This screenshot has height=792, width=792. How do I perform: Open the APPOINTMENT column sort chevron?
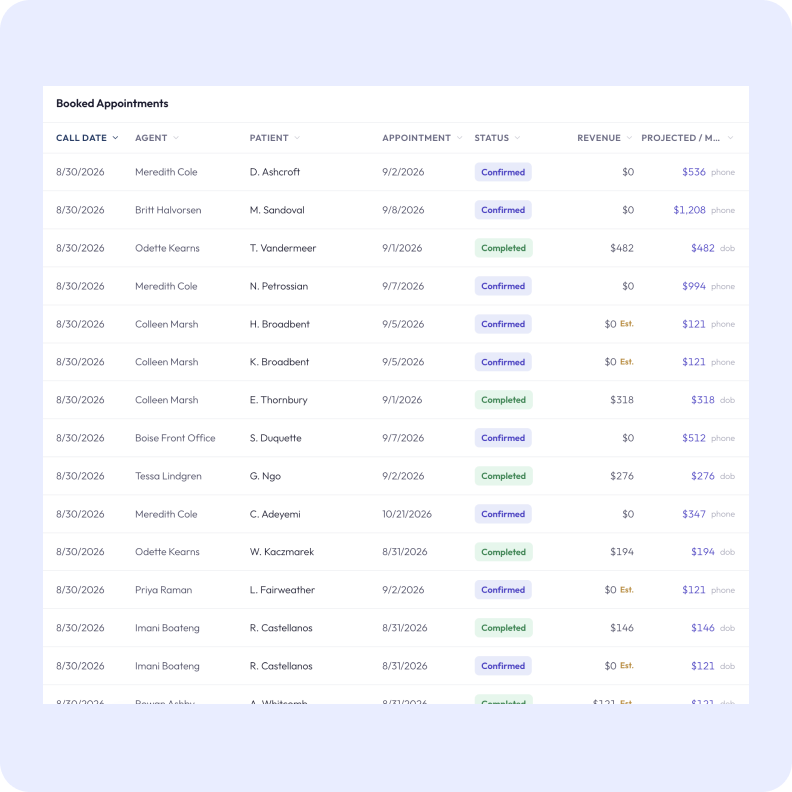coord(459,138)
